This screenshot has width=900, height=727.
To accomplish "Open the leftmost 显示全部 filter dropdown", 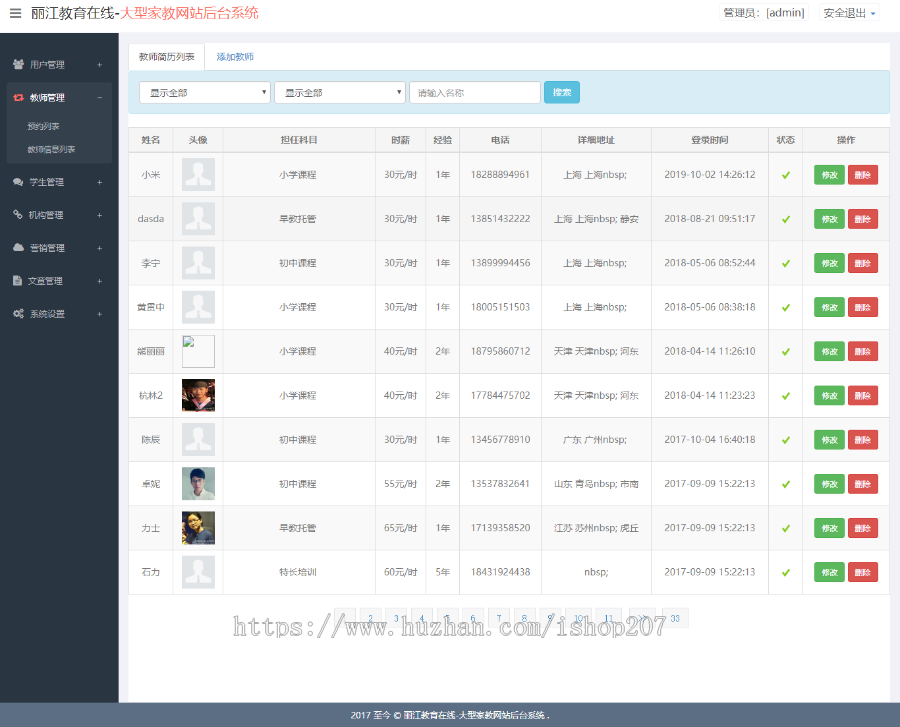I will (x=205, y=93).
